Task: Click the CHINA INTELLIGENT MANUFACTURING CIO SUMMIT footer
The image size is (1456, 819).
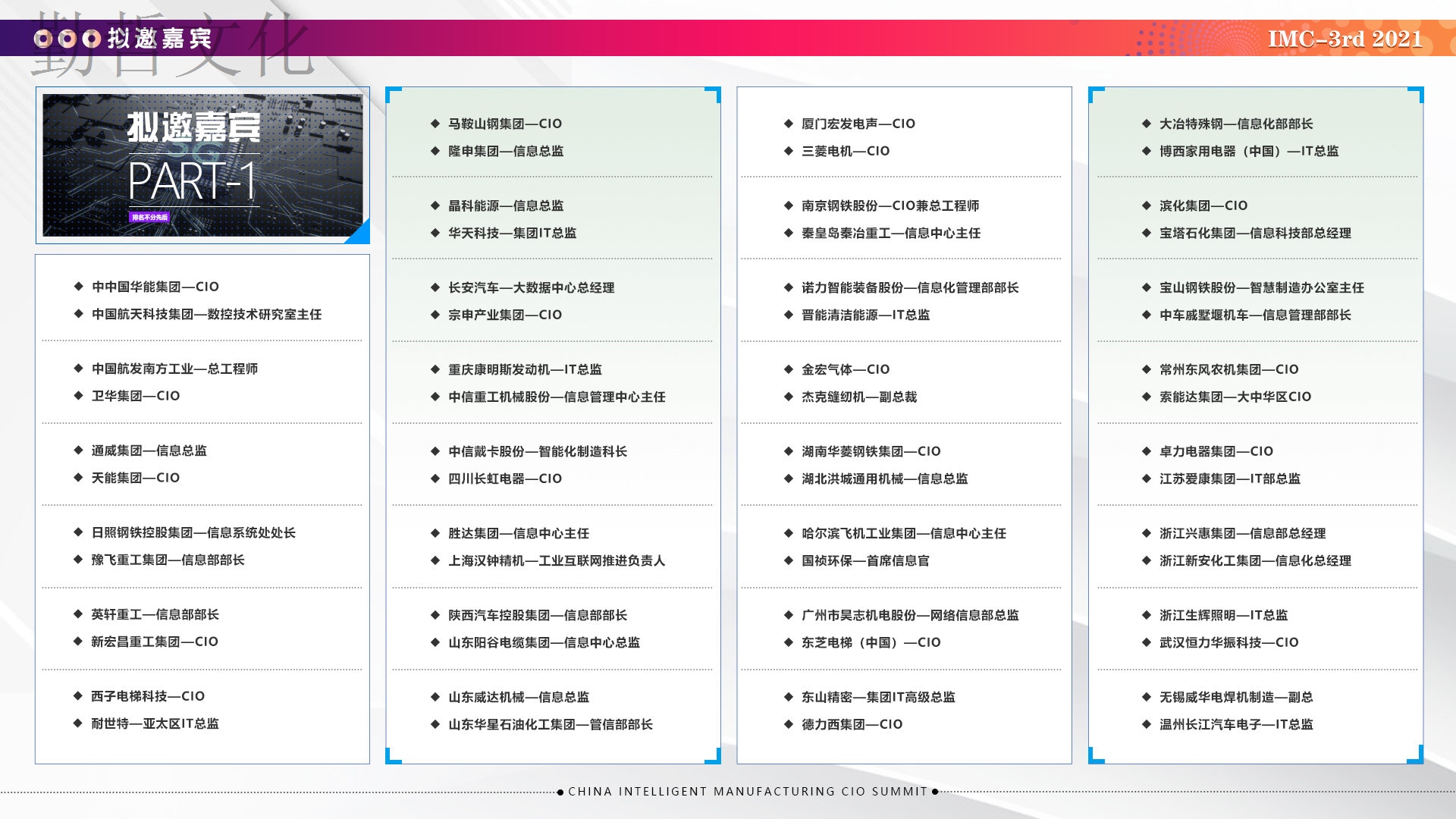Action: [x=748, y=791]
